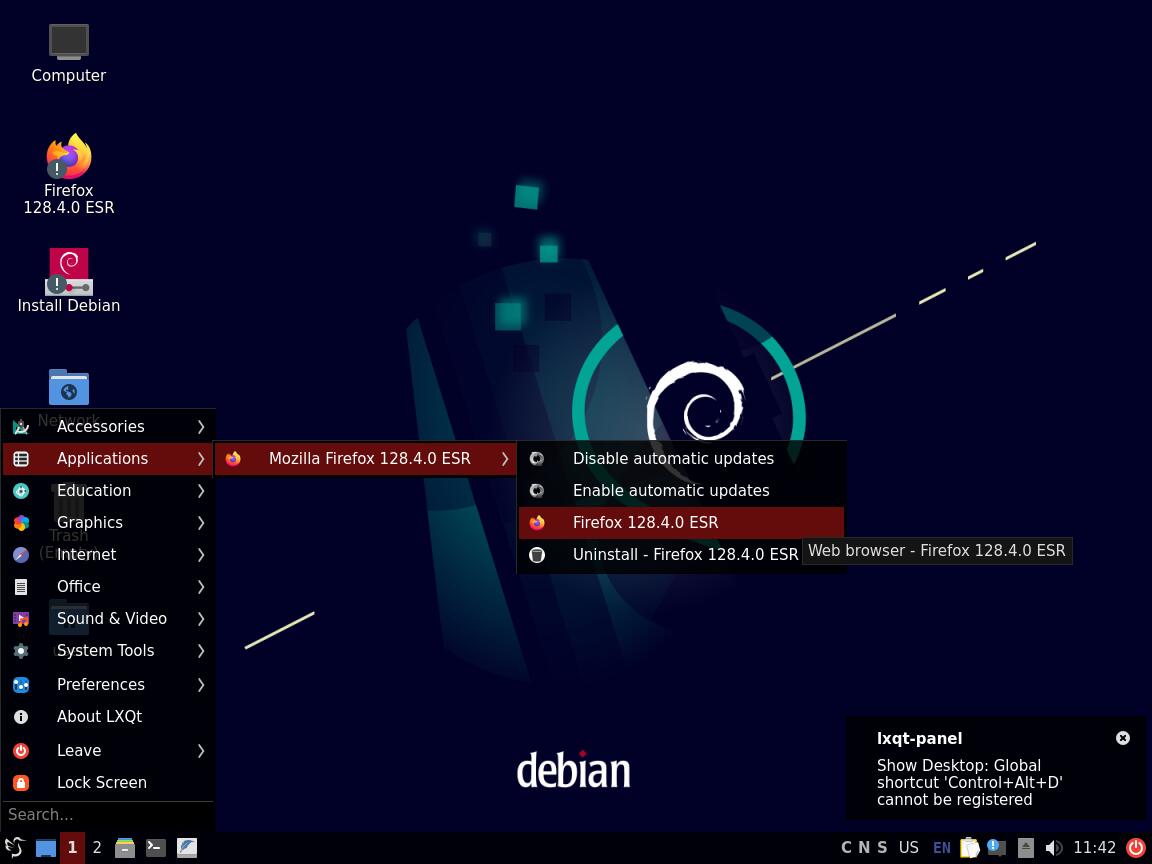Open the LXQt main menu bird icon
Screen dimensions: 1152x864
[x=14, y=847]
